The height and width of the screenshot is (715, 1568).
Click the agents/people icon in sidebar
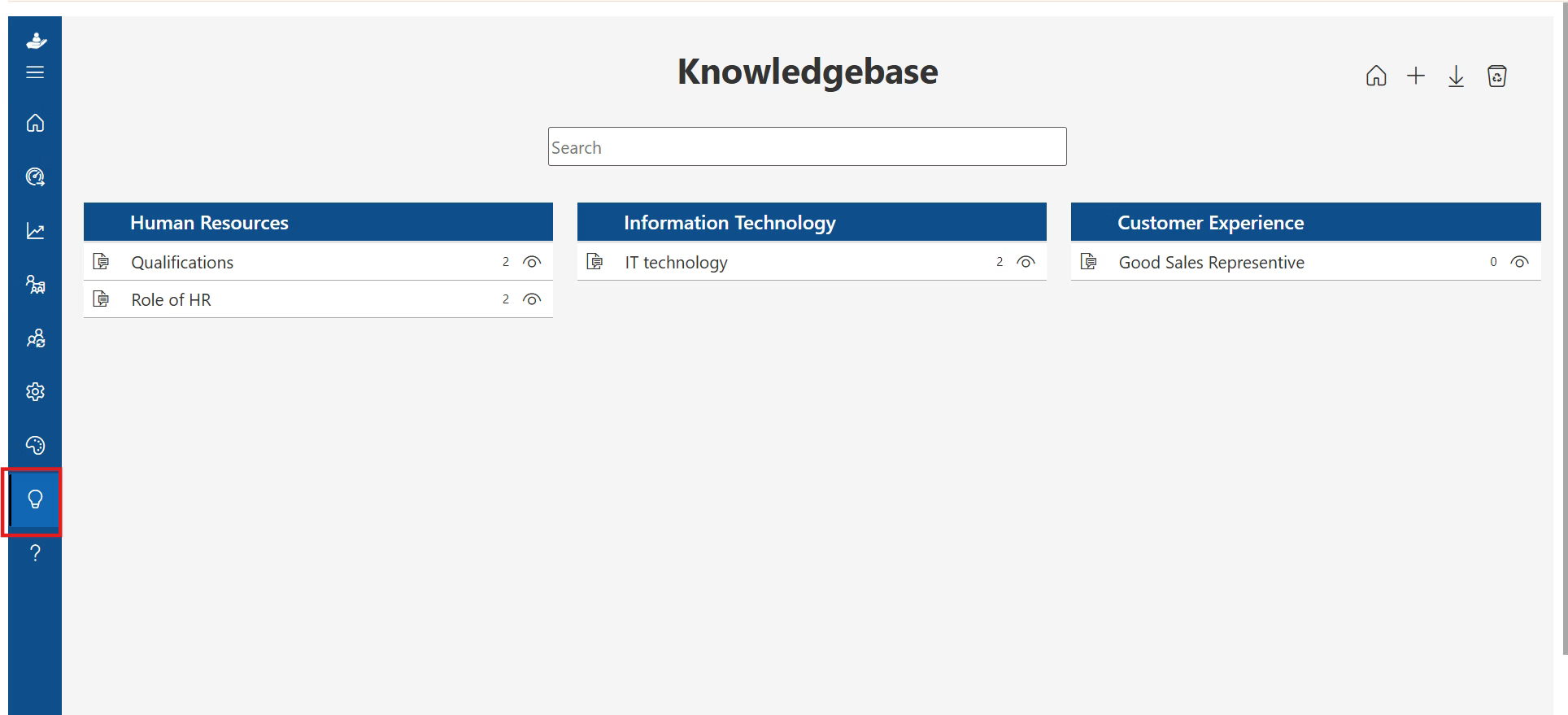click(35, 338)
